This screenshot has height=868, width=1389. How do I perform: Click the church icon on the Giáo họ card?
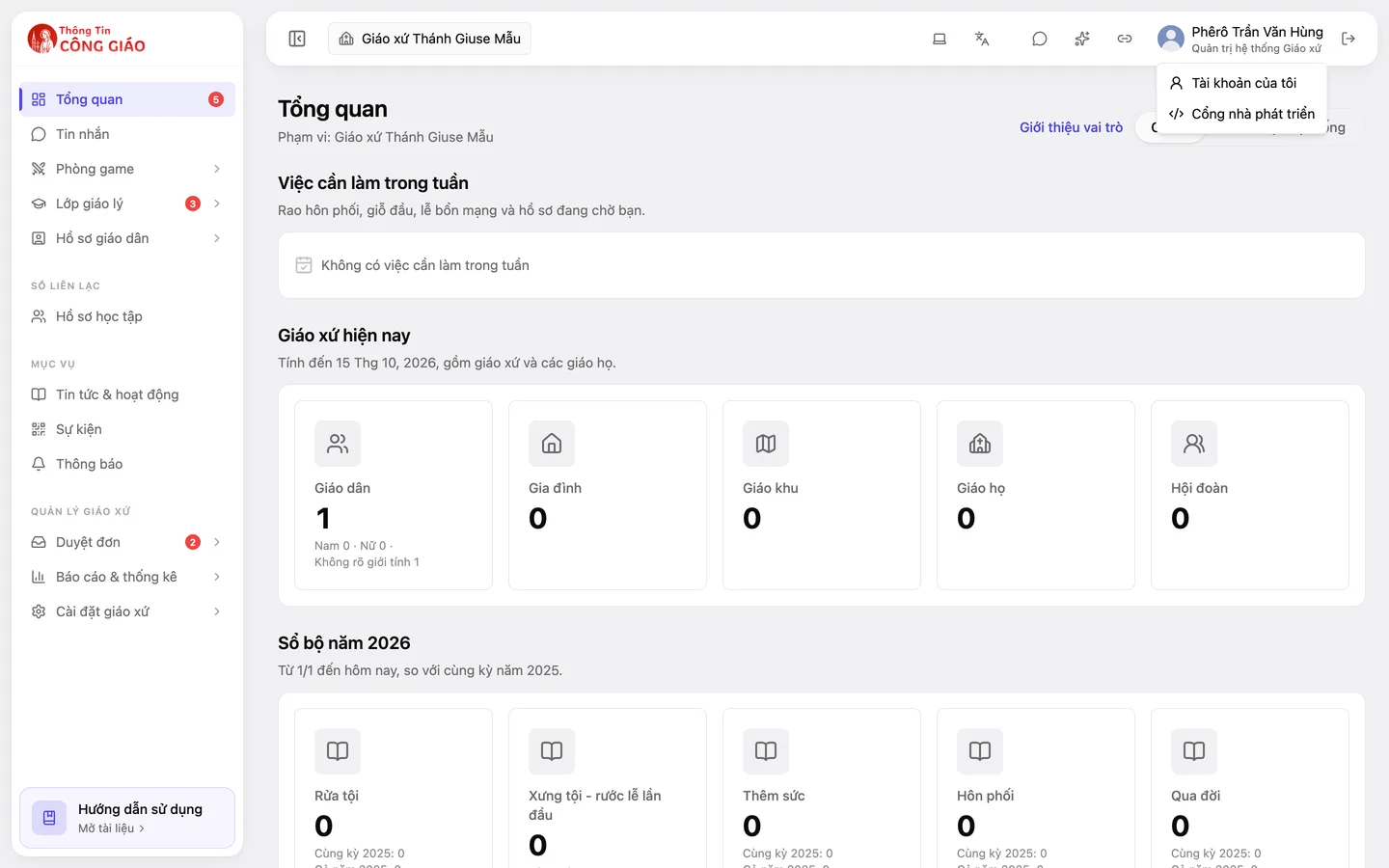980,444
